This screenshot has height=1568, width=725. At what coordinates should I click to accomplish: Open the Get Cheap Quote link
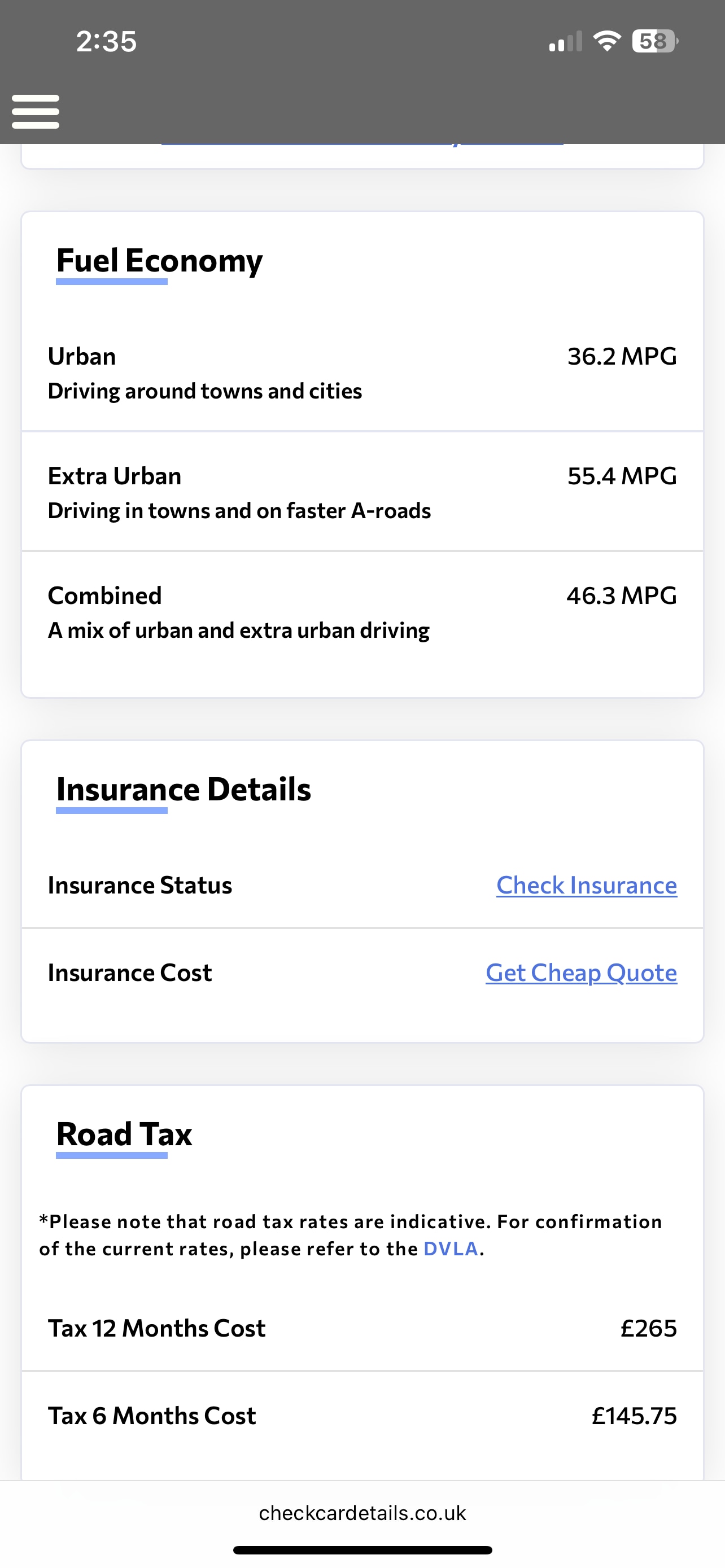580,973
